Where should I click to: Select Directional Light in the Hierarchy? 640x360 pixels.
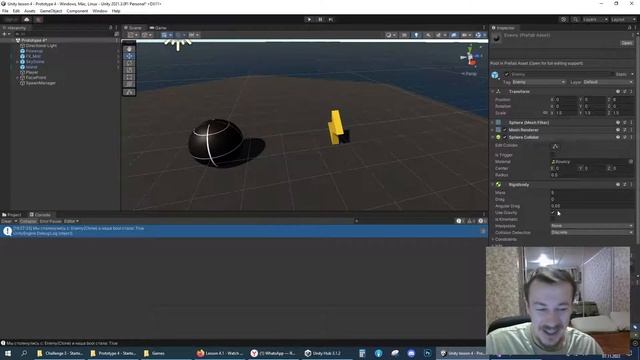(x=41, y=46)
